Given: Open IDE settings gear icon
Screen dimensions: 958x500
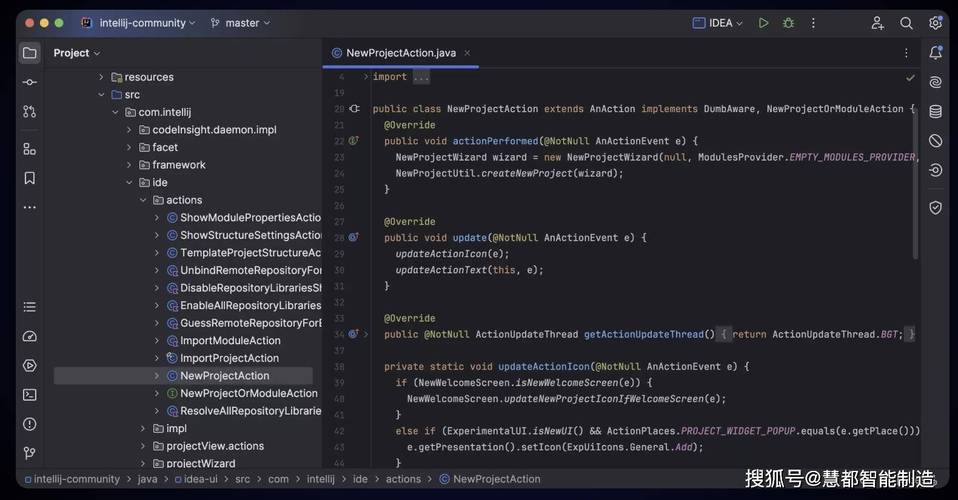Looking at the screenshot, I should click(935, 23).
